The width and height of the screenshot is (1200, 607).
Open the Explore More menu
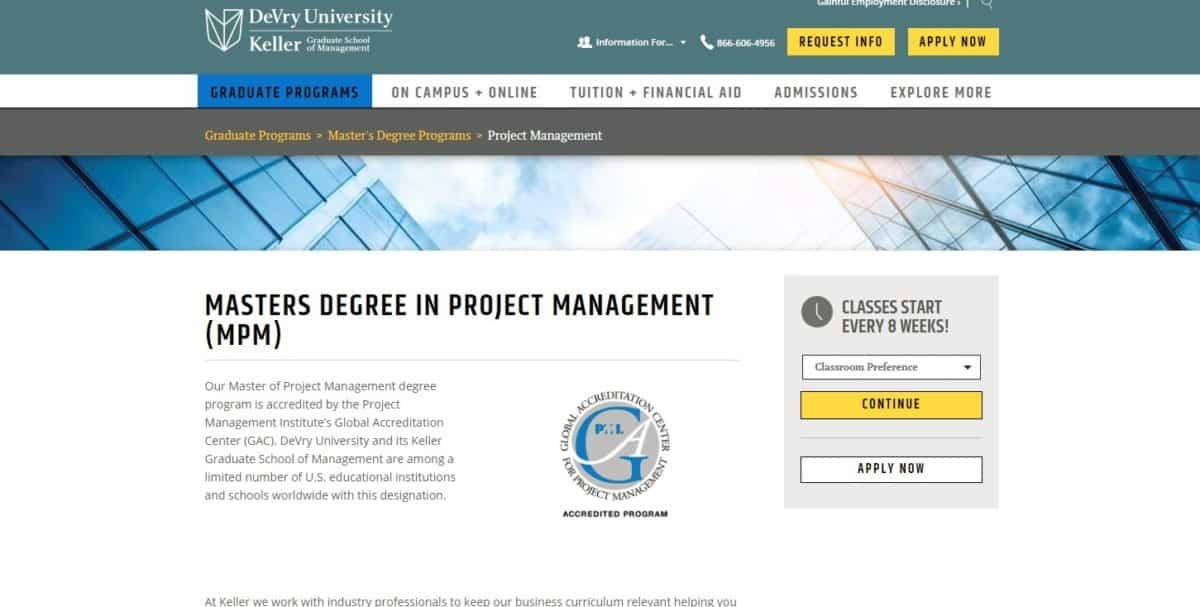coord(940,92)
